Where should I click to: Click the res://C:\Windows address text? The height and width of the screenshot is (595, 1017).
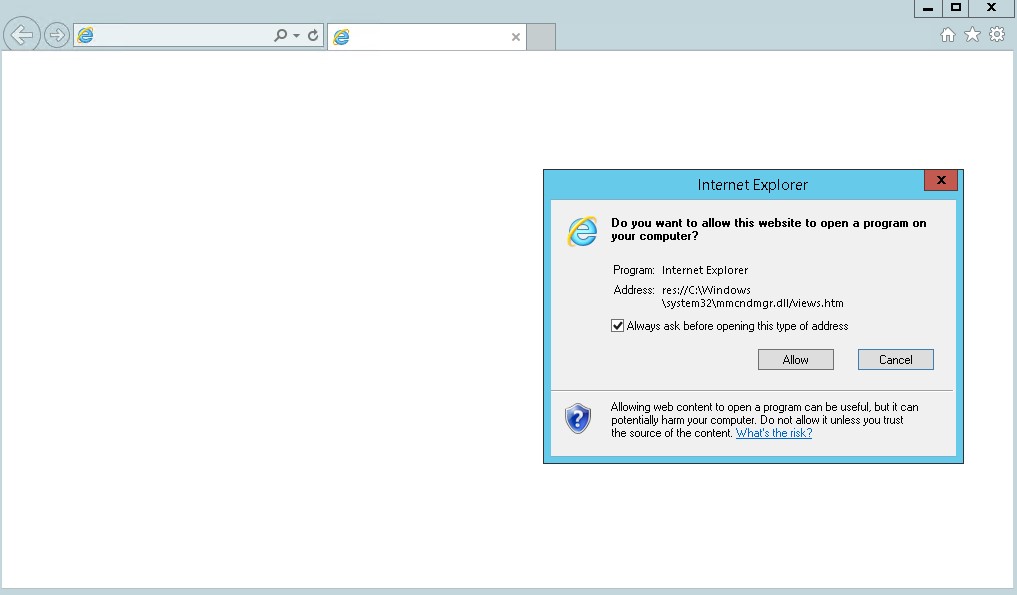point(752,297)
